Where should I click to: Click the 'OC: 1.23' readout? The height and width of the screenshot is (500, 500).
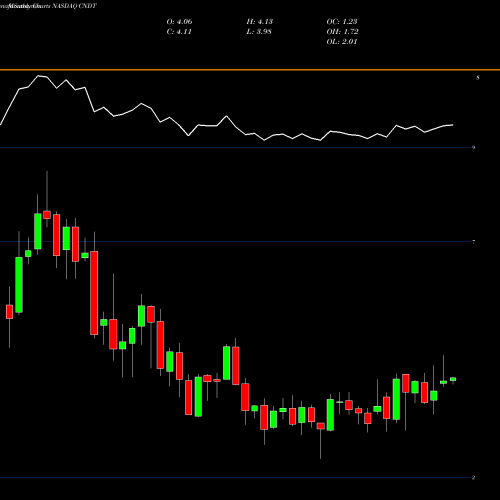pos(342,22)
